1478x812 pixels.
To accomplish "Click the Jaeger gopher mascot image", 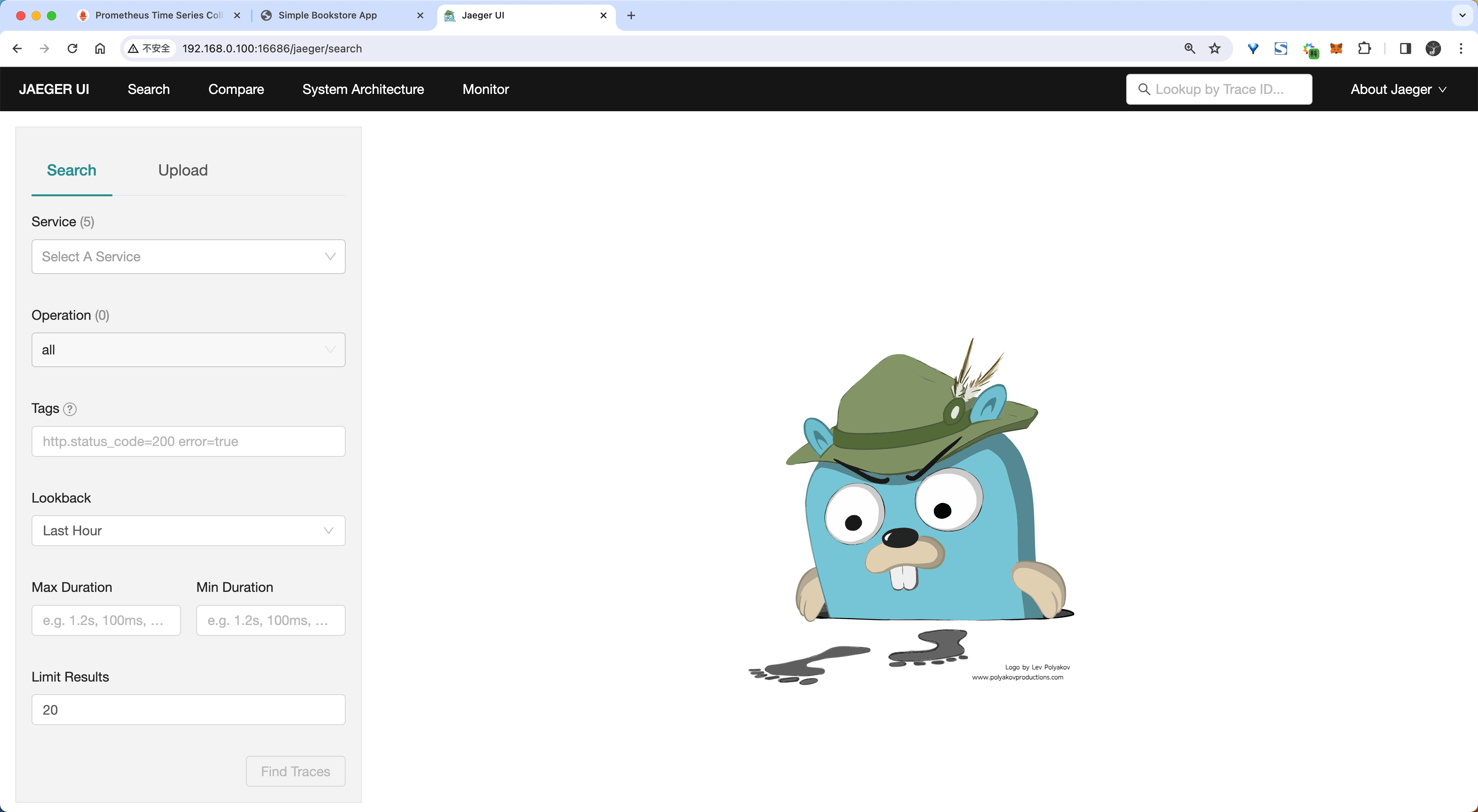I will tap(911, 511).
